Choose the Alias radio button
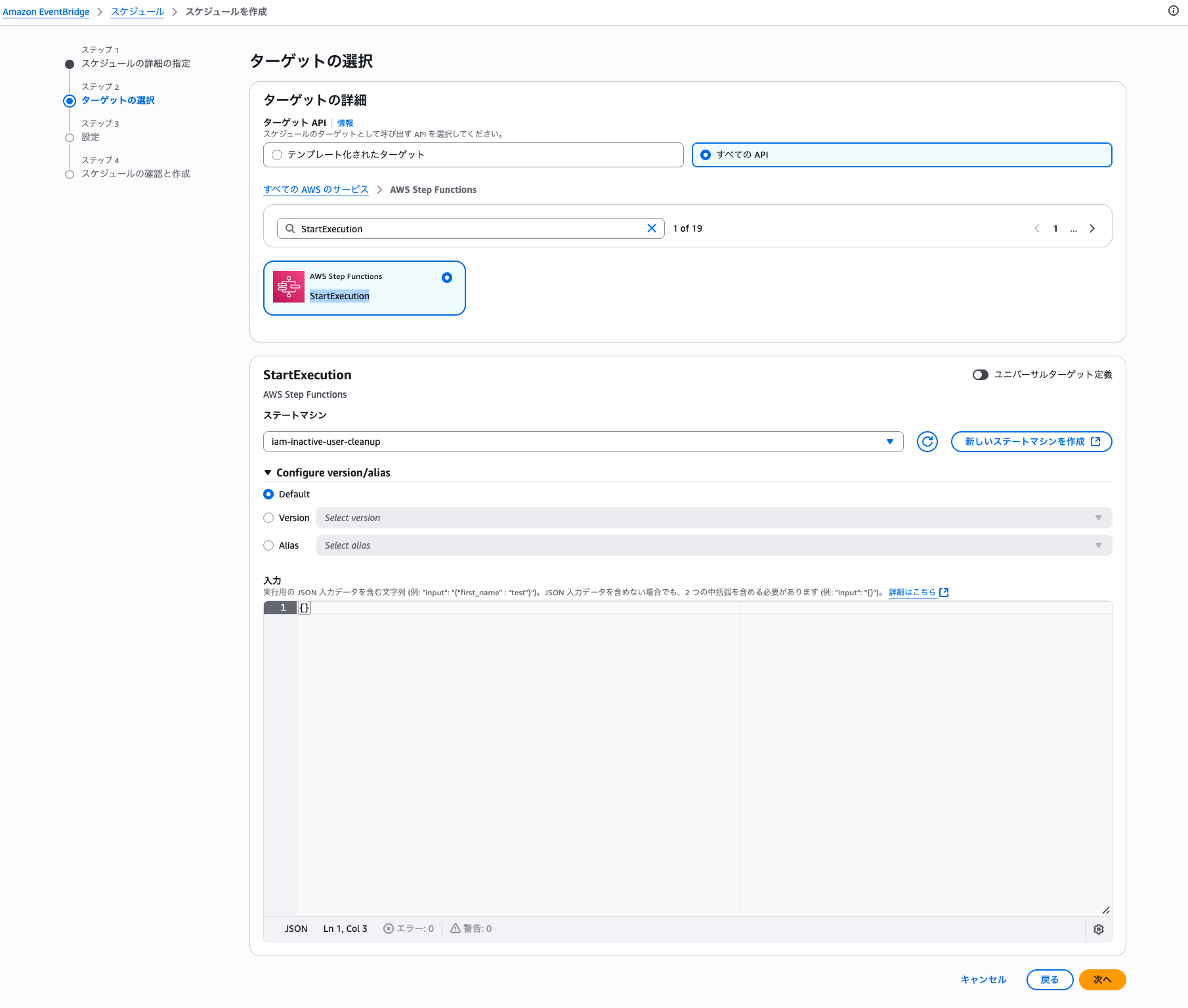The image size is (1188, 1008). 268,545
